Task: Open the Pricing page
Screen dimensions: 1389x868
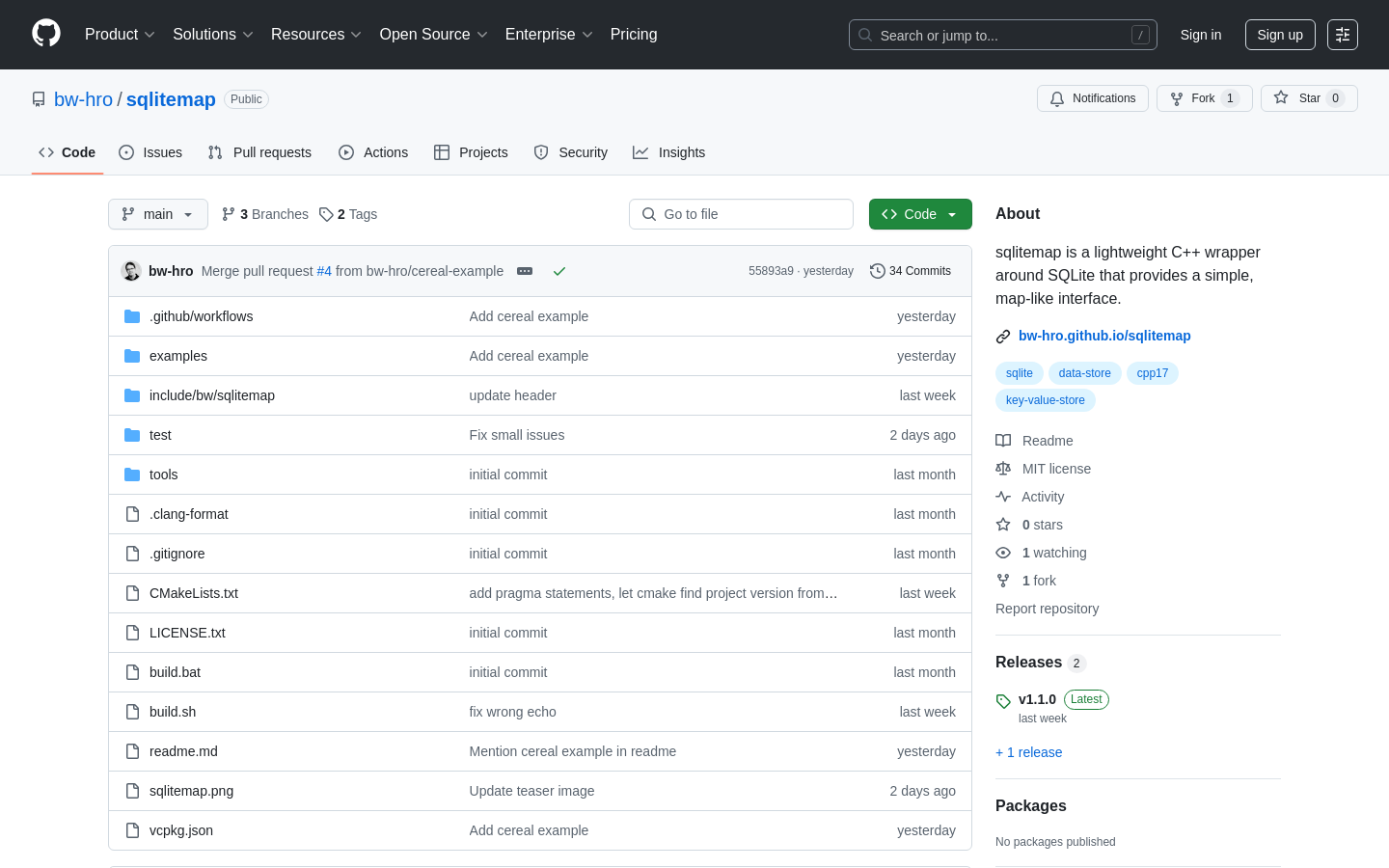Action: point(634,35)
